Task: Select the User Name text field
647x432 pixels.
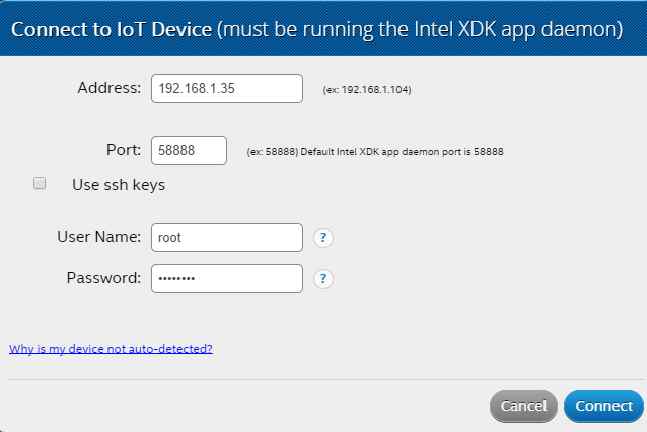Action: point(226,237)
